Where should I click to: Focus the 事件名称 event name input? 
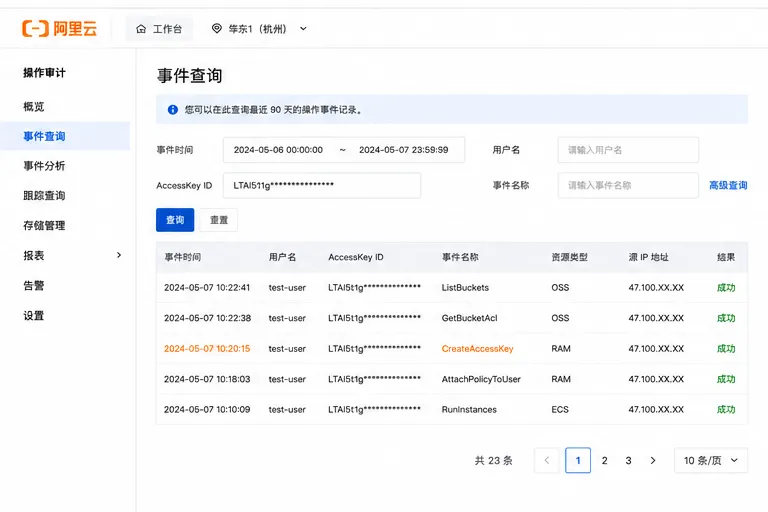(628, 185)
